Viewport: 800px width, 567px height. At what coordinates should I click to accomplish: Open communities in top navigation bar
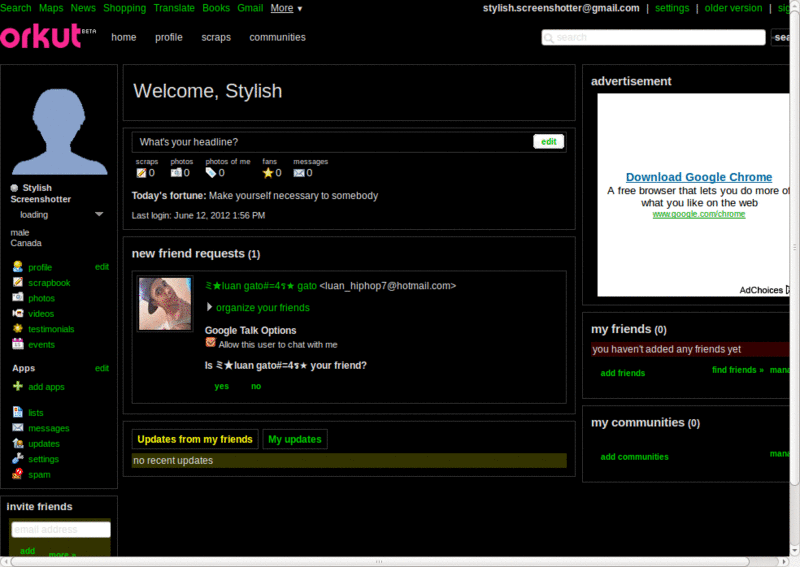point(278,37)
